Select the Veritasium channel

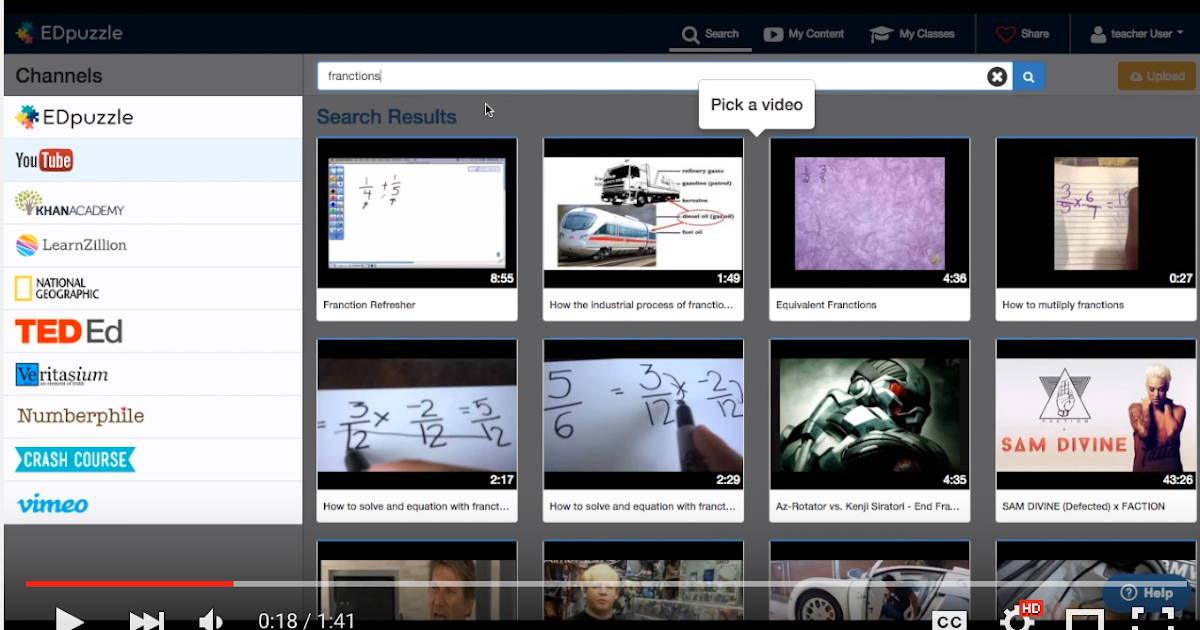(x=153, y=374)
